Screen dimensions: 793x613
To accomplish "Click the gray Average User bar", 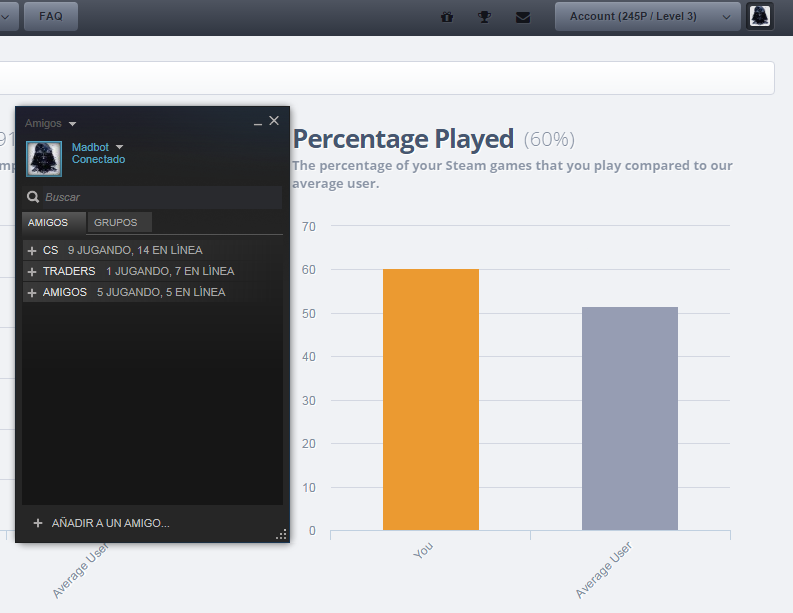I will (630, 418).
